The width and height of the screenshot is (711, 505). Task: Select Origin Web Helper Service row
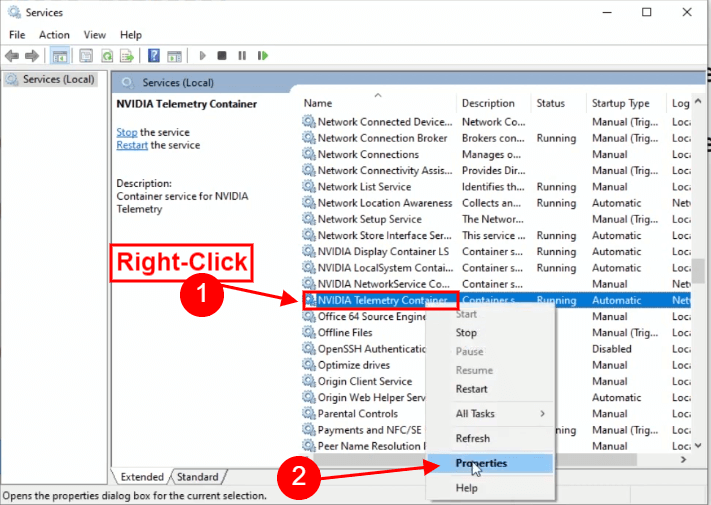(x=364, y=398)
